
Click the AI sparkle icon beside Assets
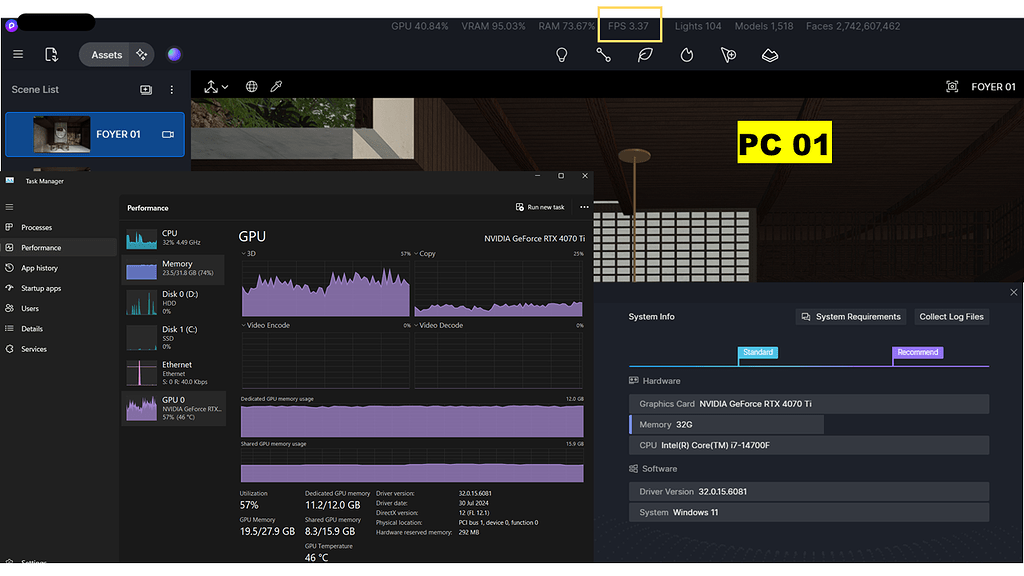143,54
